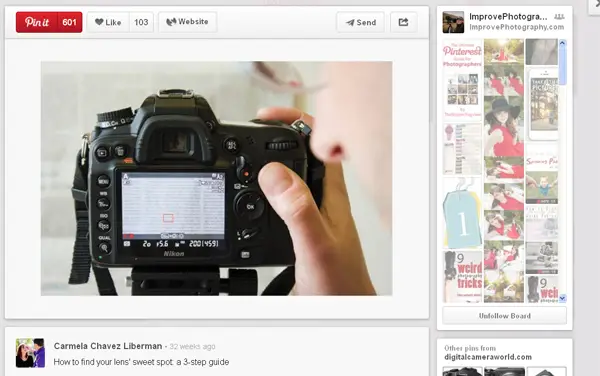This screenshot has height=376, width=600.
Task: Open Carmela Chavez Liberman name link
Action: pyautogui.click(x=108, y=346)
